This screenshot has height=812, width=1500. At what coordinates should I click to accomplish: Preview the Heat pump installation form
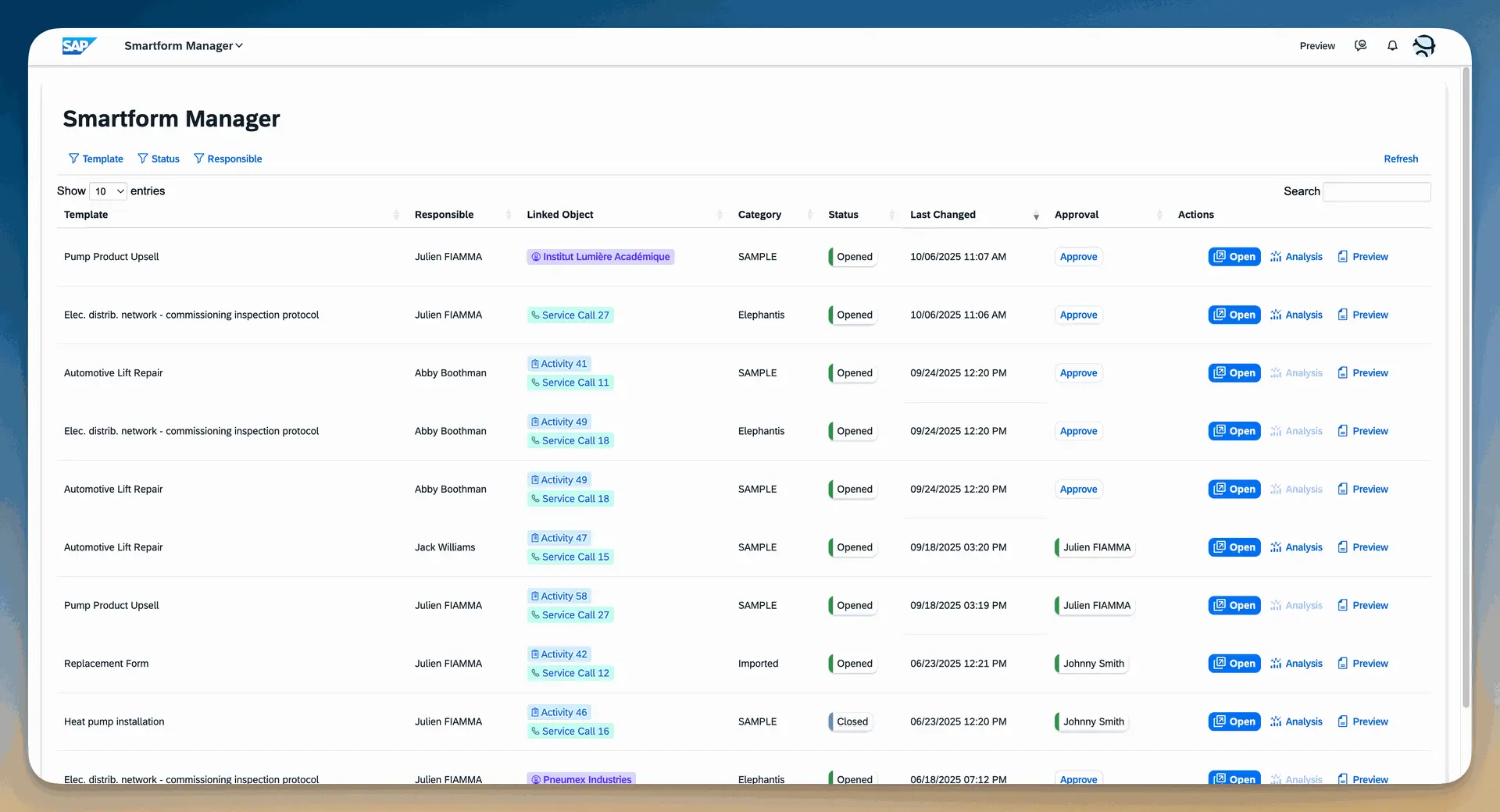tap(1362, 722)
